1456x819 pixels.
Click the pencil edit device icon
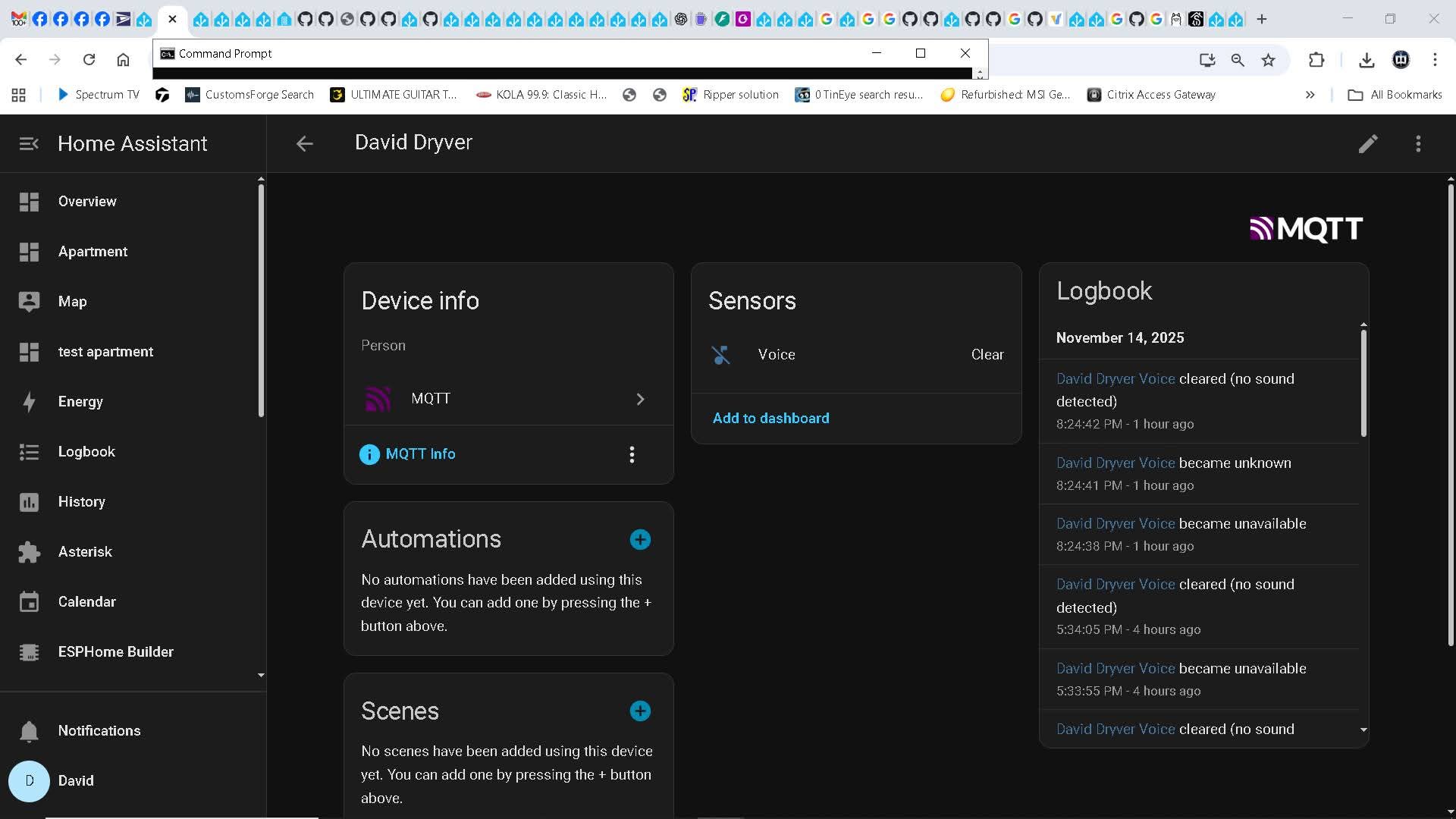pyautogui.click(x=1367, y=144)
